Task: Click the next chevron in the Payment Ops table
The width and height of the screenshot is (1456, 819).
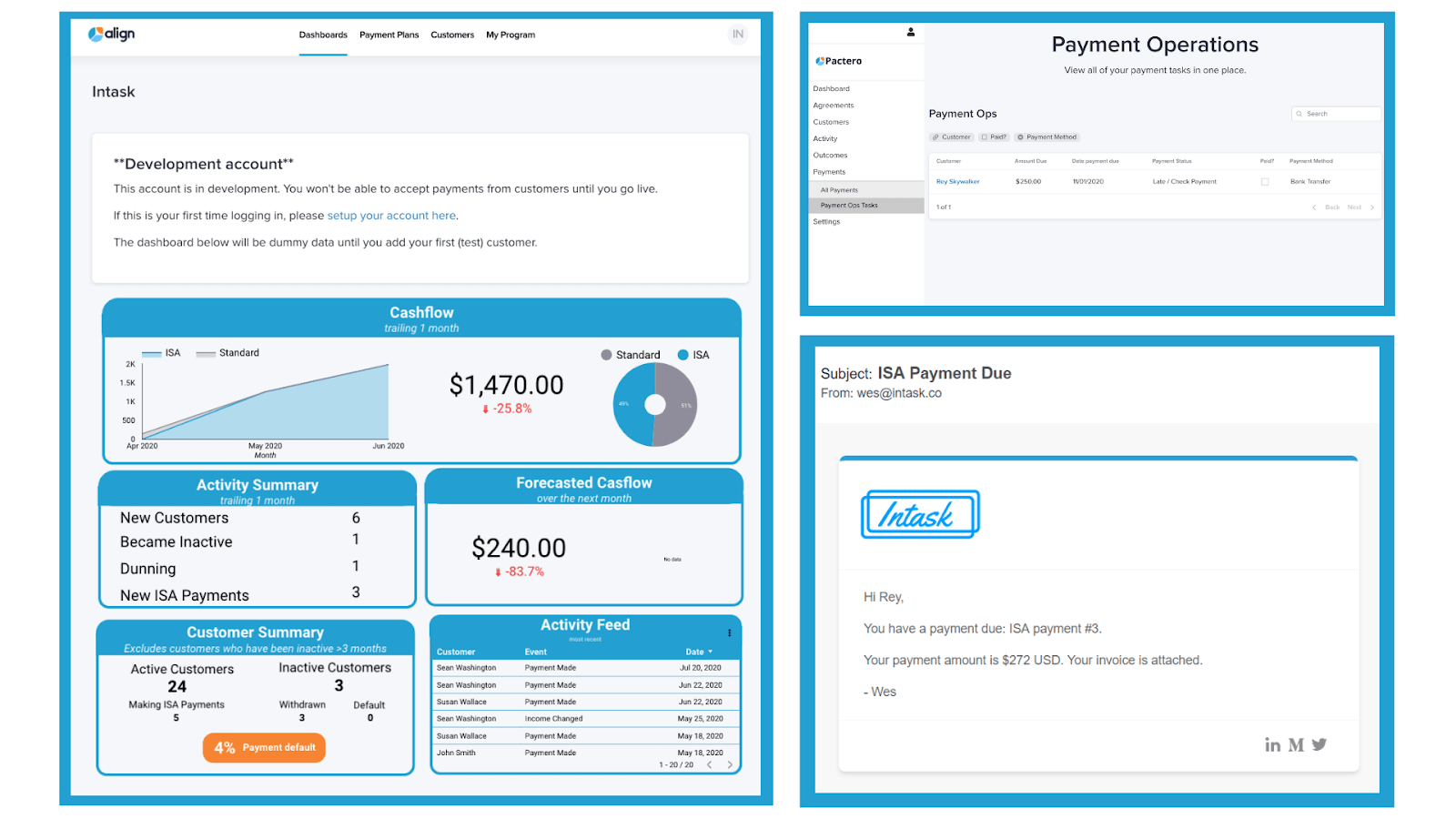Action: (1372, 207)
